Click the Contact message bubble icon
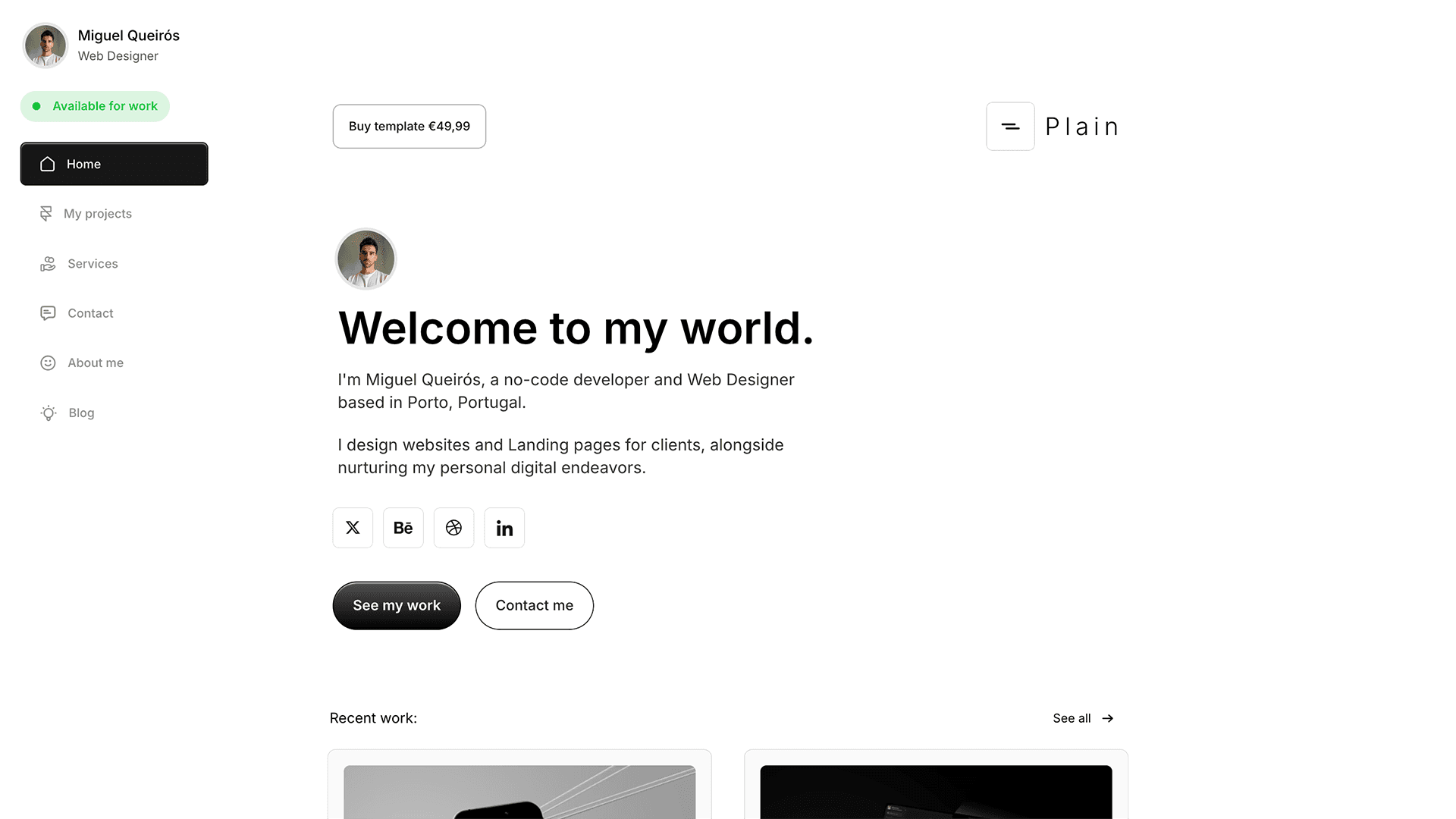Viewport: 1456px width, 819px height. (x=47, y=312)
